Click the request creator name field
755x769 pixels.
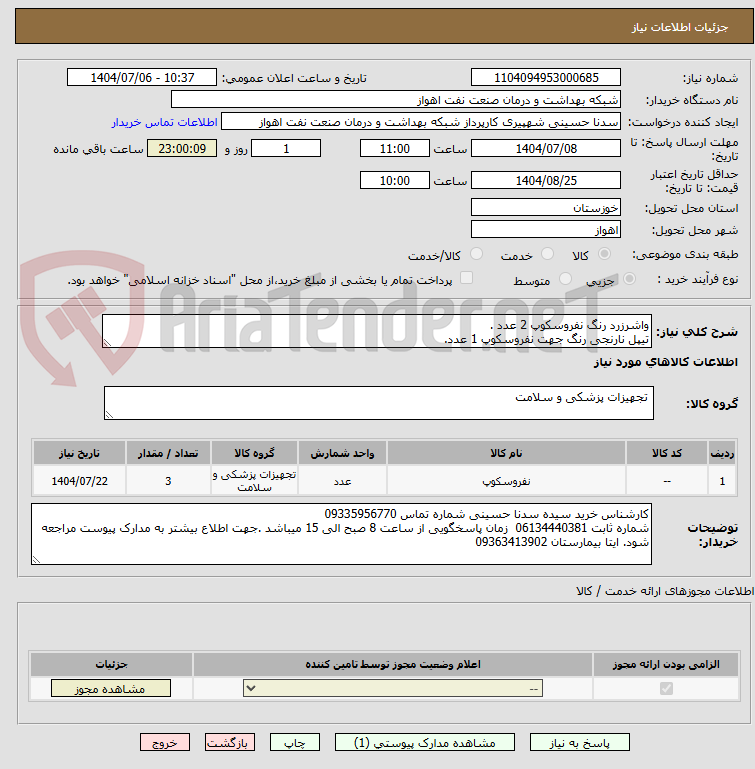coord(421,122)
